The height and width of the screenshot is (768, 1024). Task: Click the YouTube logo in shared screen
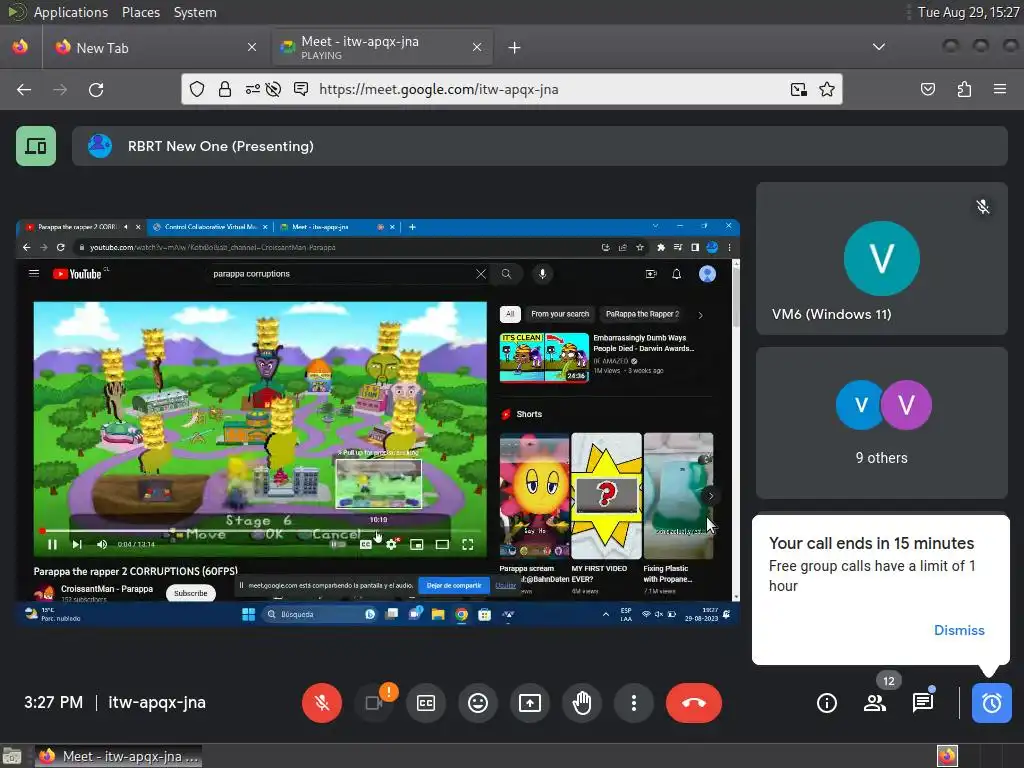point(78,274)
